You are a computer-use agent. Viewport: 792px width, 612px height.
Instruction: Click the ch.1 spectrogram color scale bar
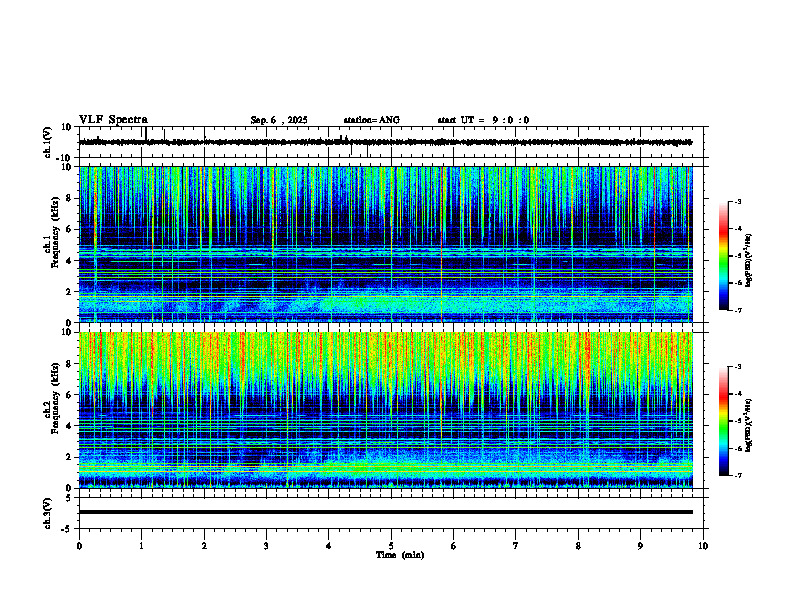click(x=724, y=256)
